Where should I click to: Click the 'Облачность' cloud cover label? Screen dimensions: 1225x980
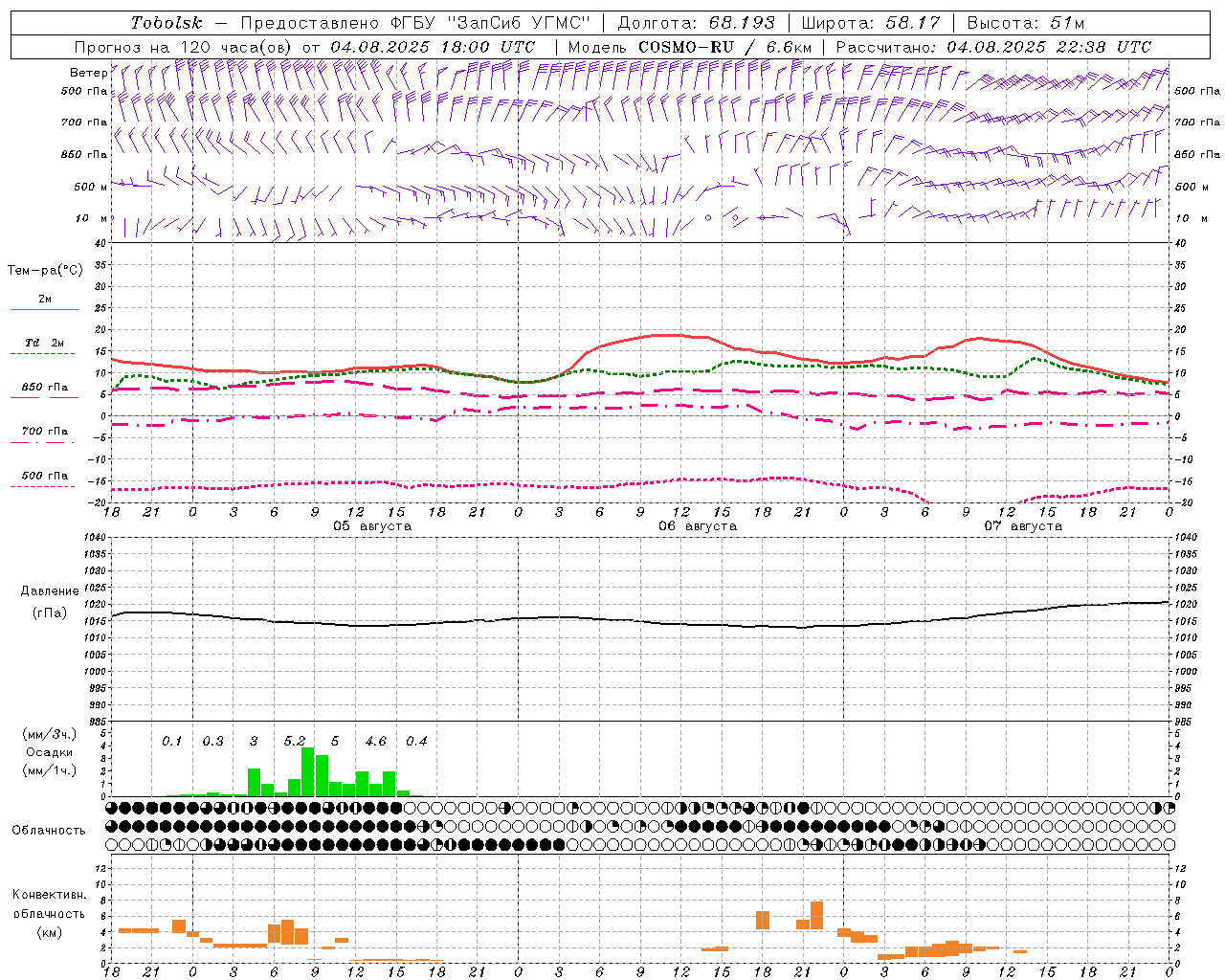(x=49, y=830)
